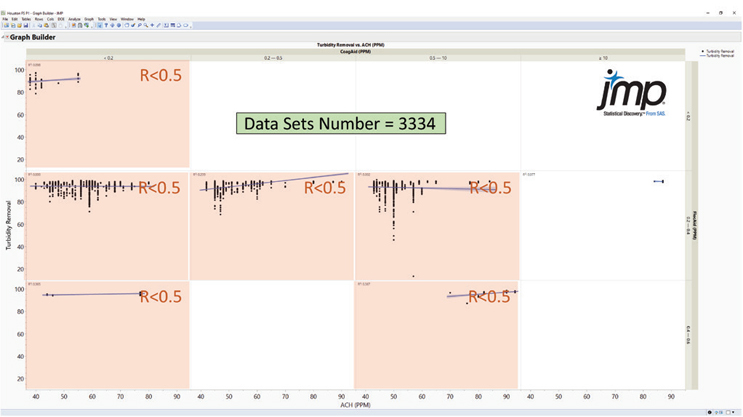Select the question mark Help tool
The image size is (743, 417).
(106, 25)
